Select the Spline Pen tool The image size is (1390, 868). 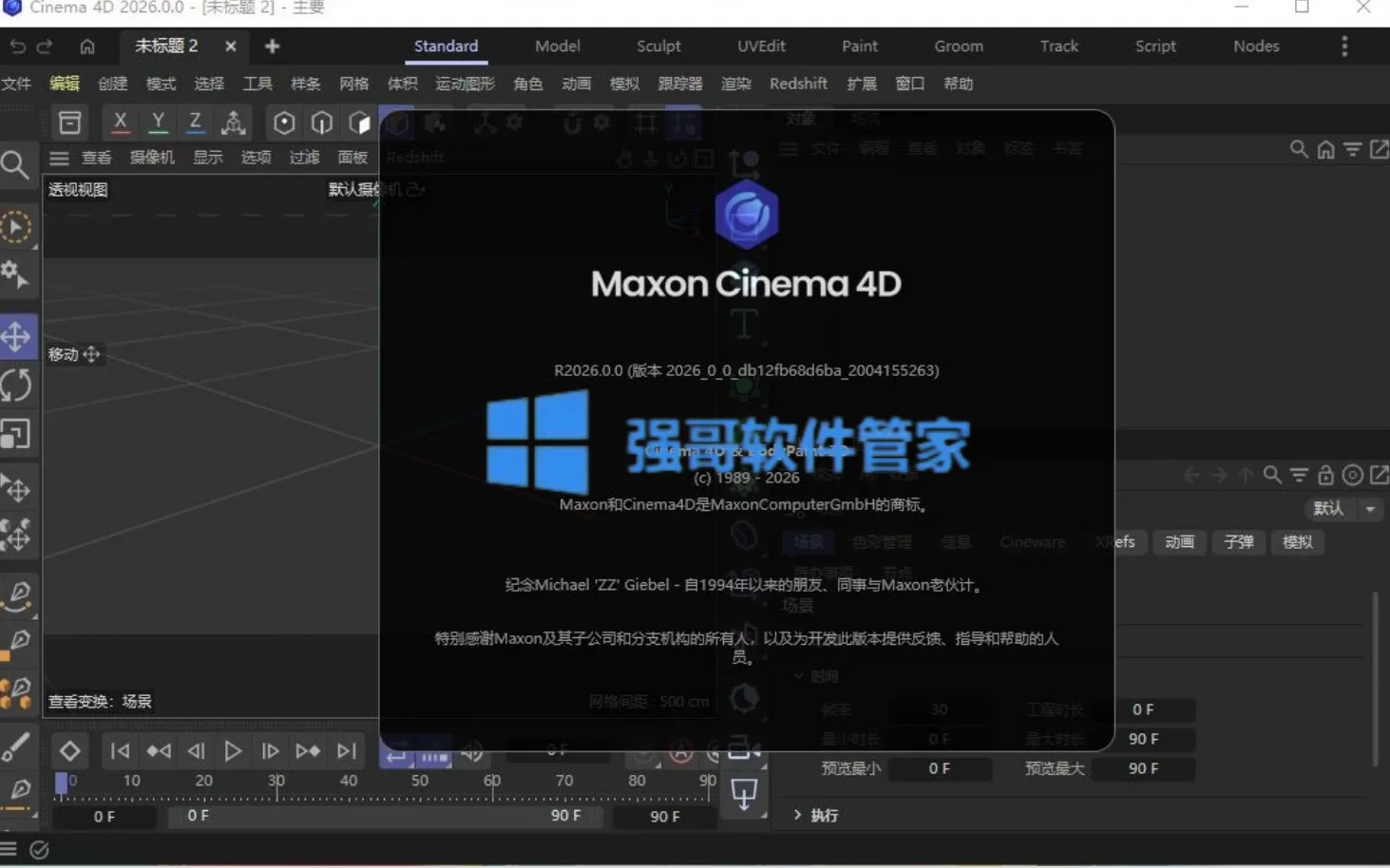tap(18, 594)
